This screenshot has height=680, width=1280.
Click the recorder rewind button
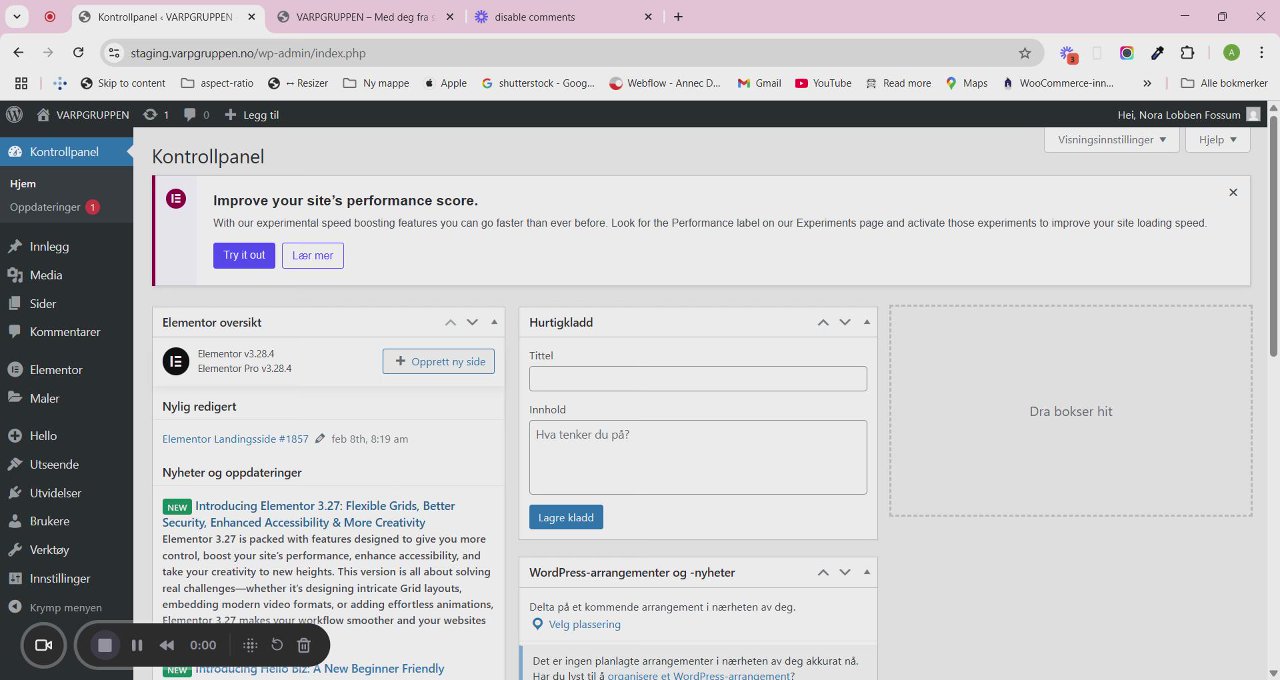point(167,645)
